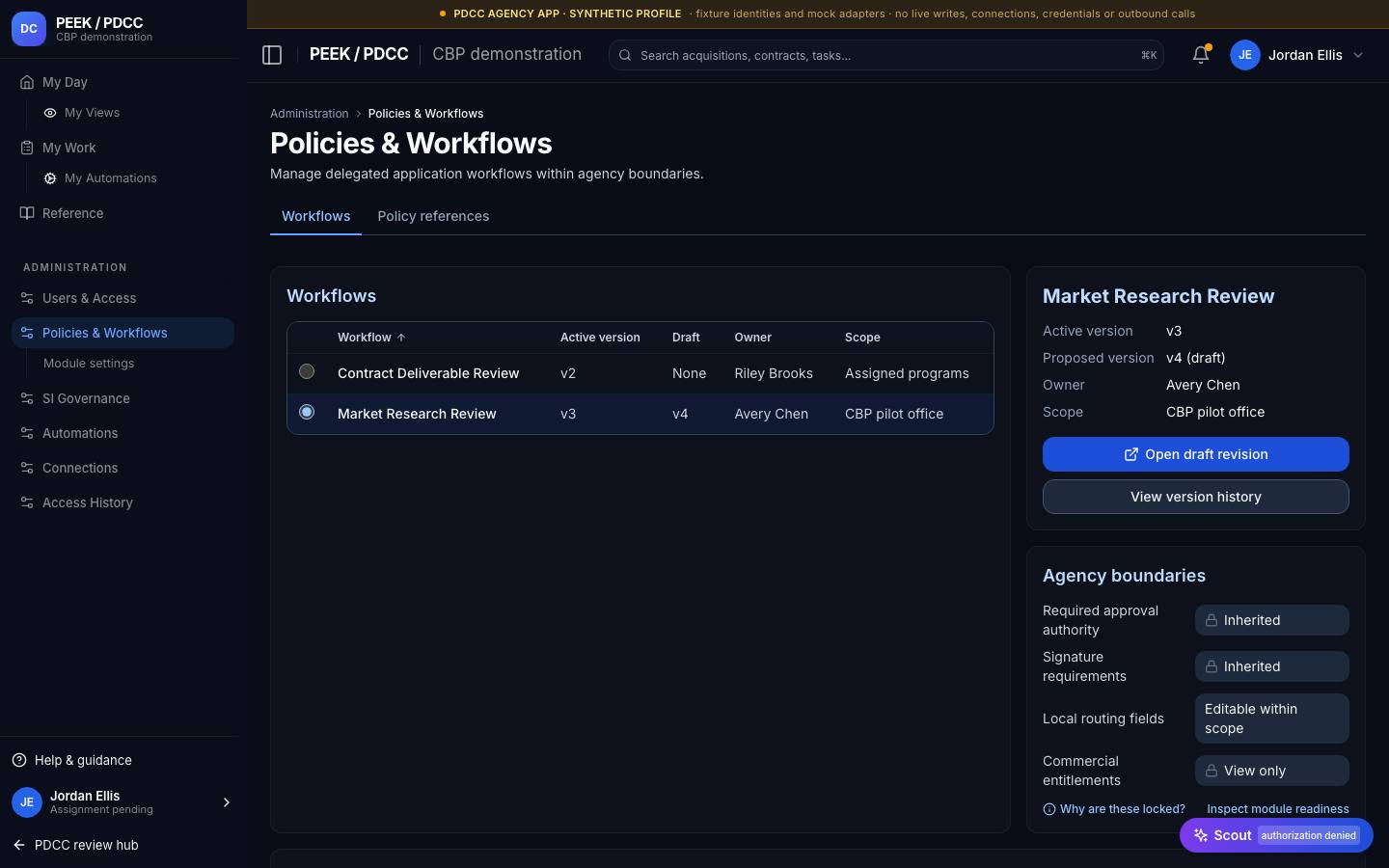1389x868 pixels.
Task: Click the My Automations gear icon
Action: coord(50,178)
